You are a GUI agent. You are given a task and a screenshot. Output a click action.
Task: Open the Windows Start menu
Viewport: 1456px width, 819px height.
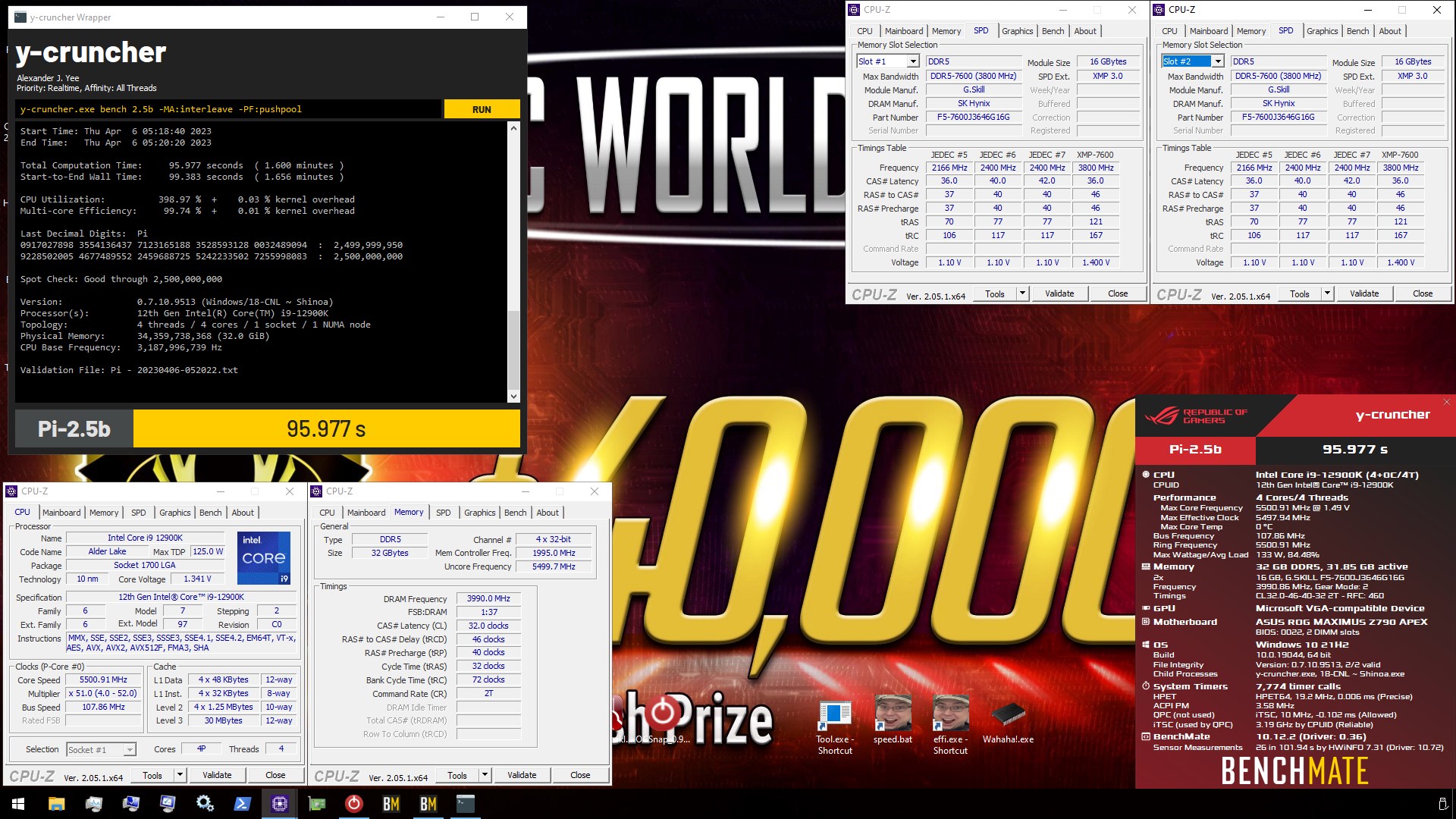18,804
